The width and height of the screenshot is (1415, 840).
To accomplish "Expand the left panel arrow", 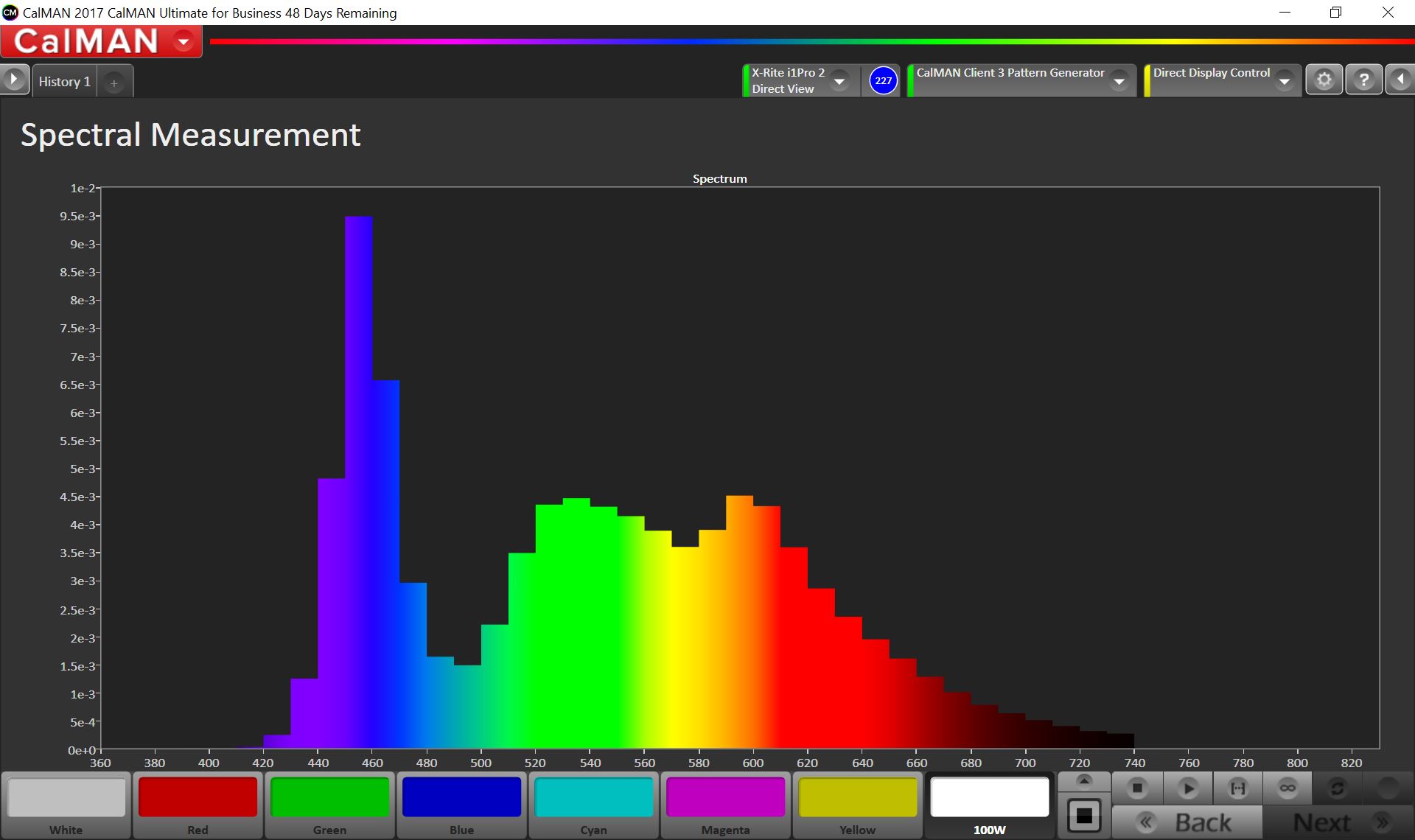I will pos(14,80).
